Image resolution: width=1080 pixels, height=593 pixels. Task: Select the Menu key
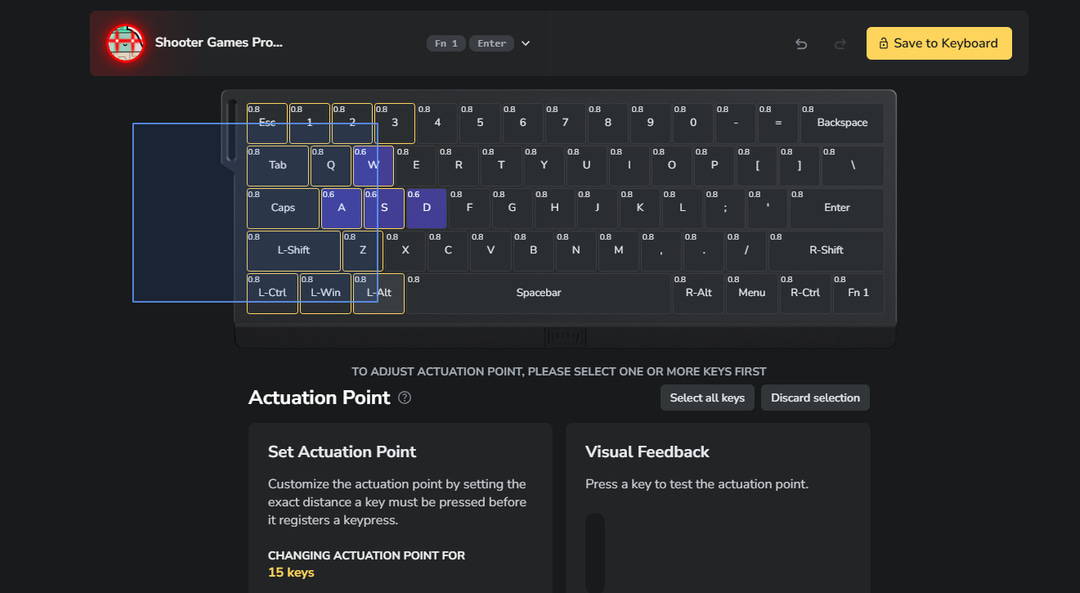tap(751, 293)
